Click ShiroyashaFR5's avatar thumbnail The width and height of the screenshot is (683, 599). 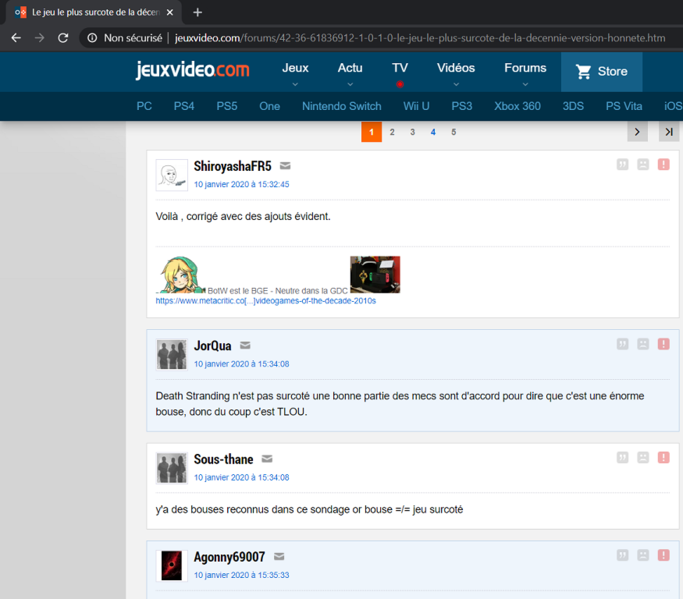[171, 175]
